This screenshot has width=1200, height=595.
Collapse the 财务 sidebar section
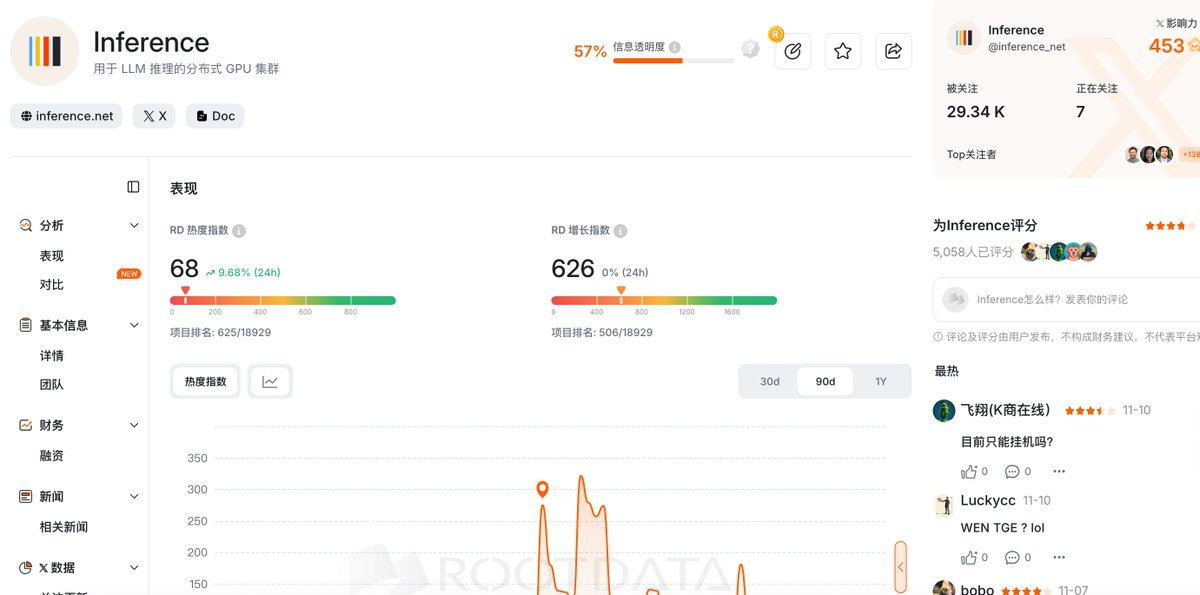pos(134,425)
